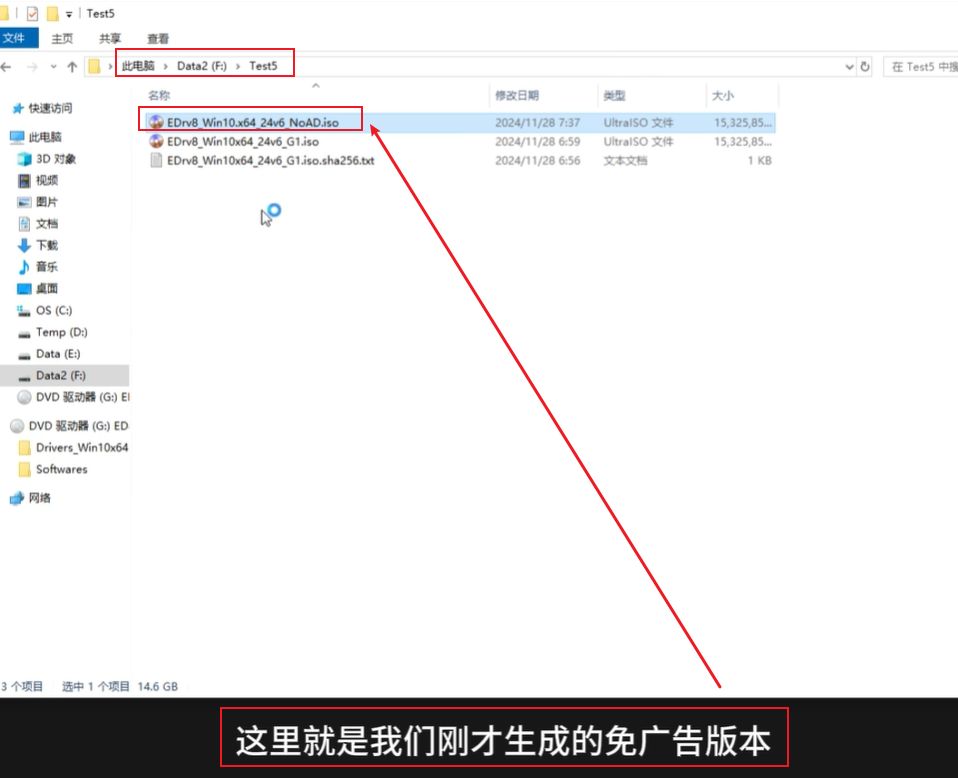Open the OS (C:) drive
The image size is (958, 778).
[53, 311]
